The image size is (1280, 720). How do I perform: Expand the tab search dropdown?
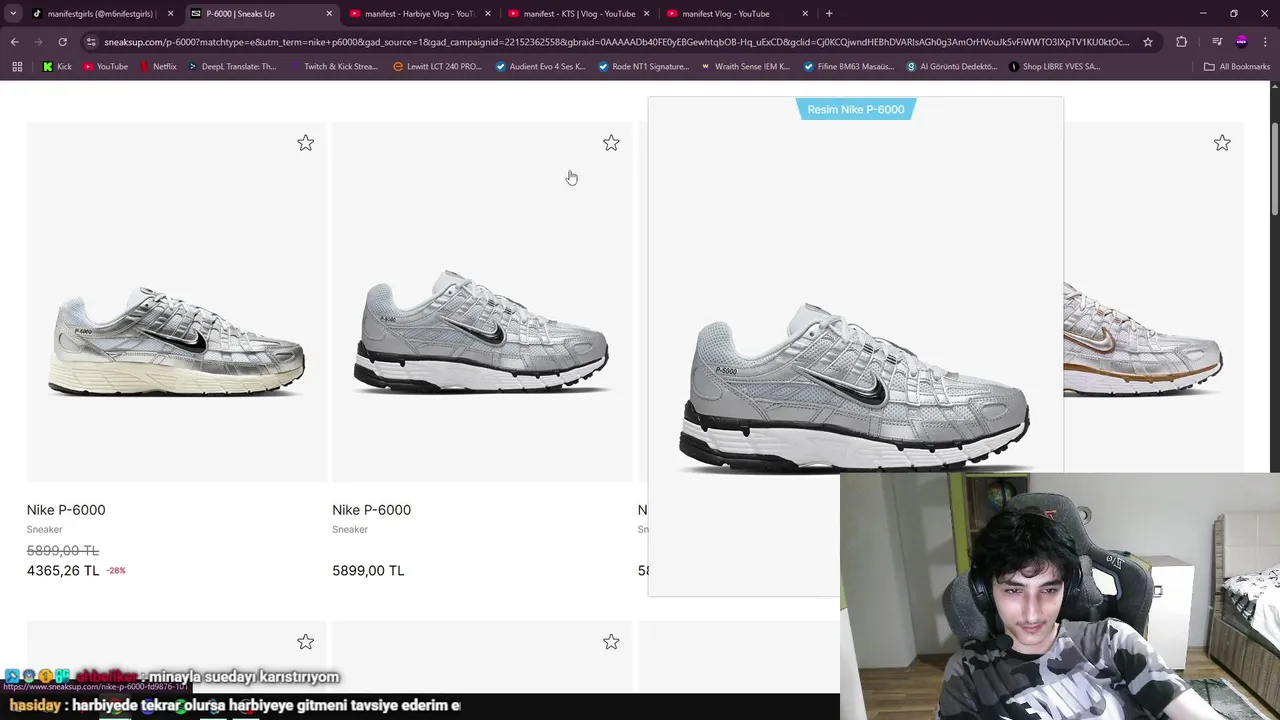[13, 14]
